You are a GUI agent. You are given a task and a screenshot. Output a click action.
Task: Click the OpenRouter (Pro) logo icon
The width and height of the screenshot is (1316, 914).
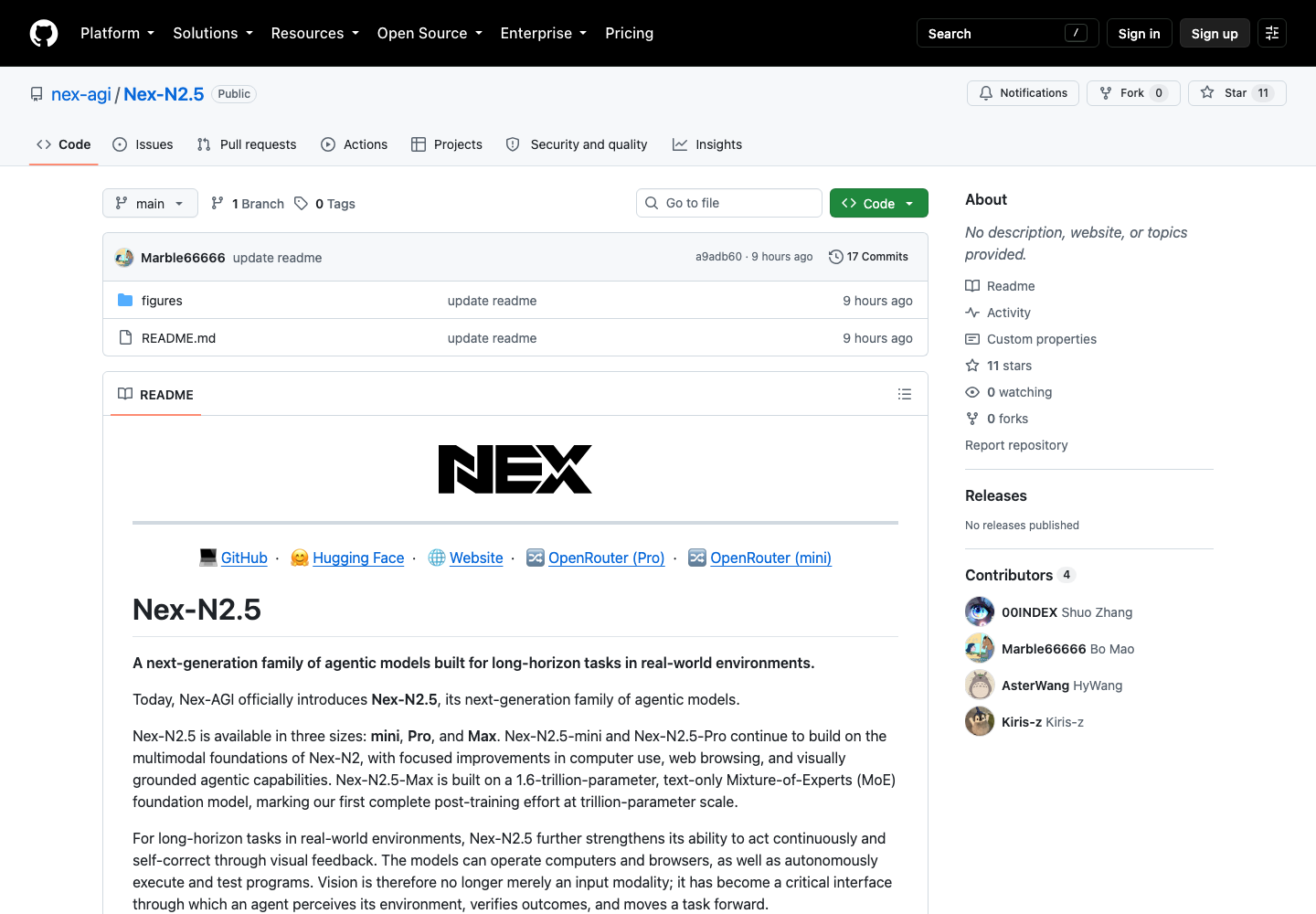(x=536, y=558)
